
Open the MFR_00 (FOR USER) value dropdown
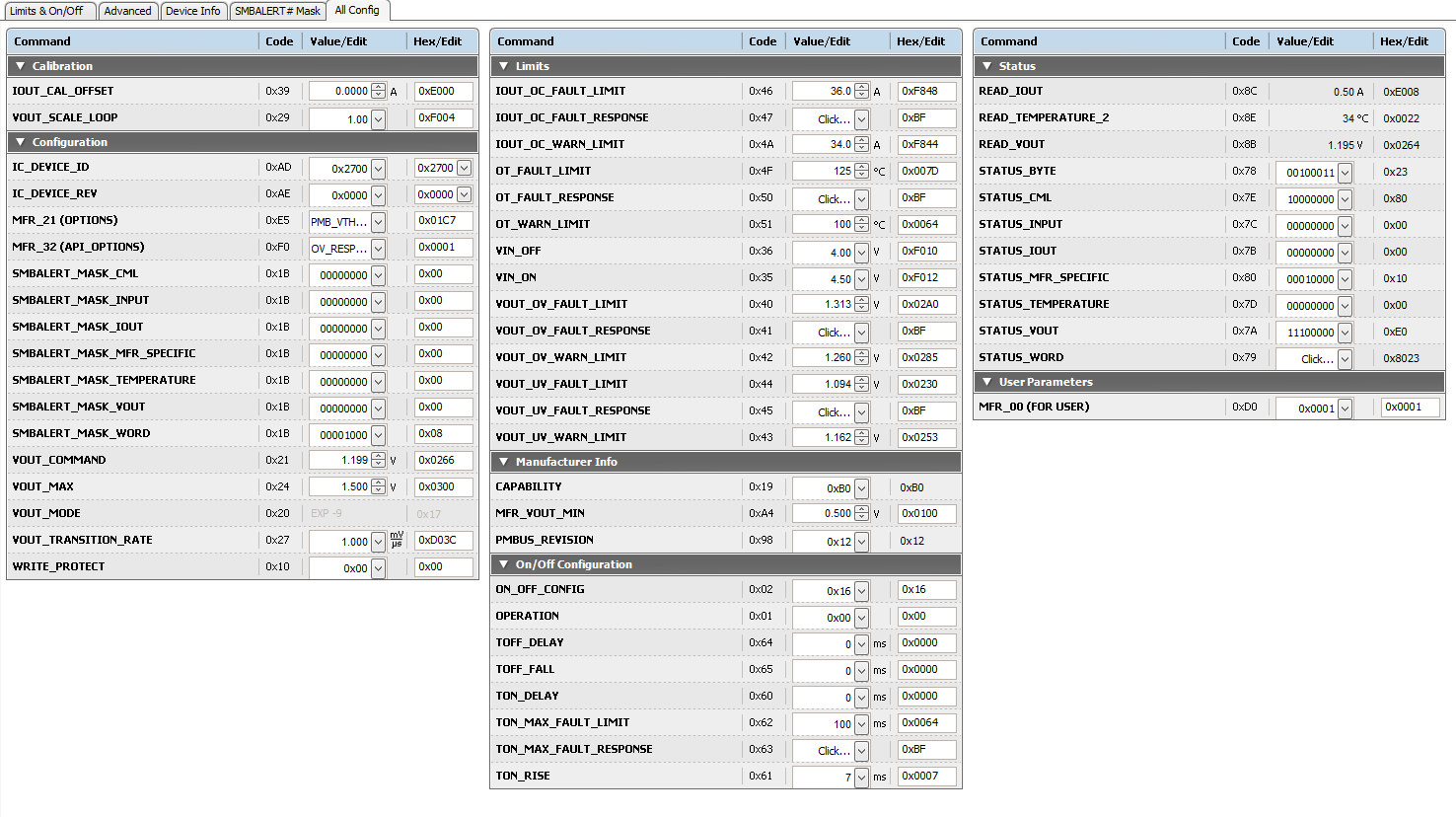pyautogui.click(x=1345, y=408)
